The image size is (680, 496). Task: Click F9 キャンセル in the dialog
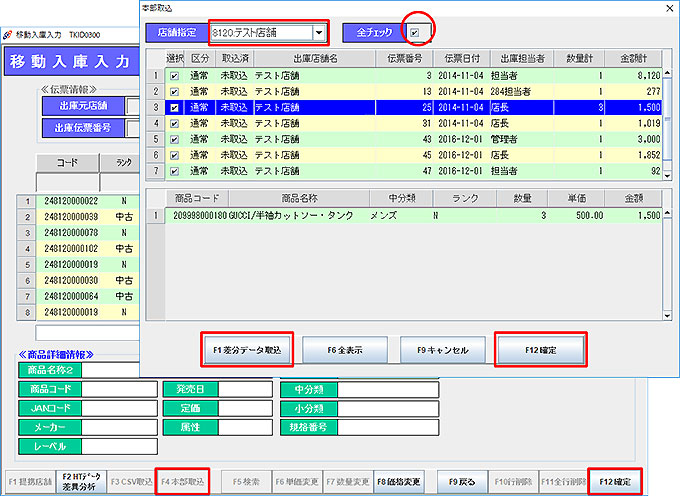click(x=442, y=350)
